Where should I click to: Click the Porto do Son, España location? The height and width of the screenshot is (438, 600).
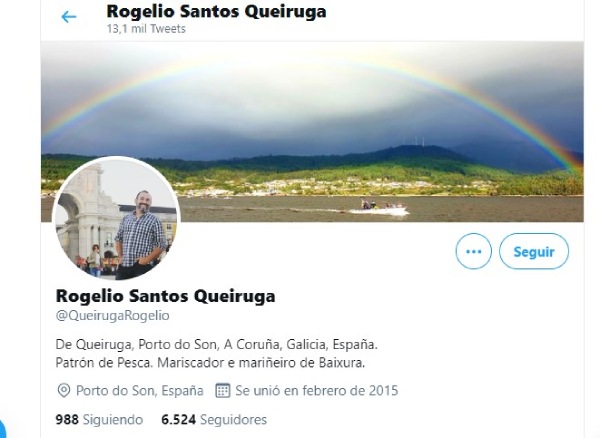[140, 391]
